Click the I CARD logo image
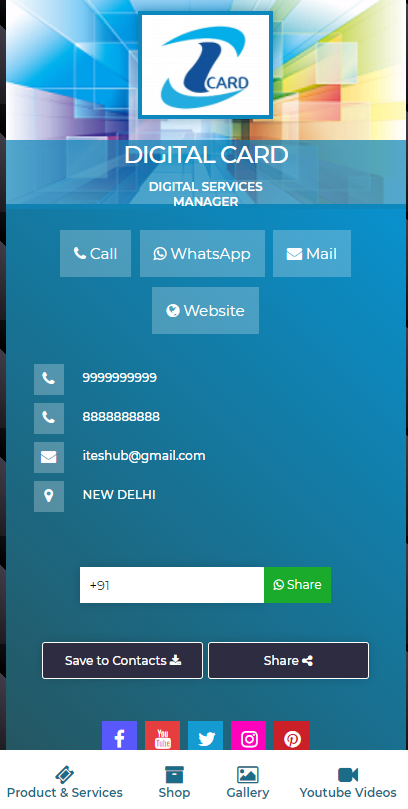The image size is (408, 809). click(205, 65)
